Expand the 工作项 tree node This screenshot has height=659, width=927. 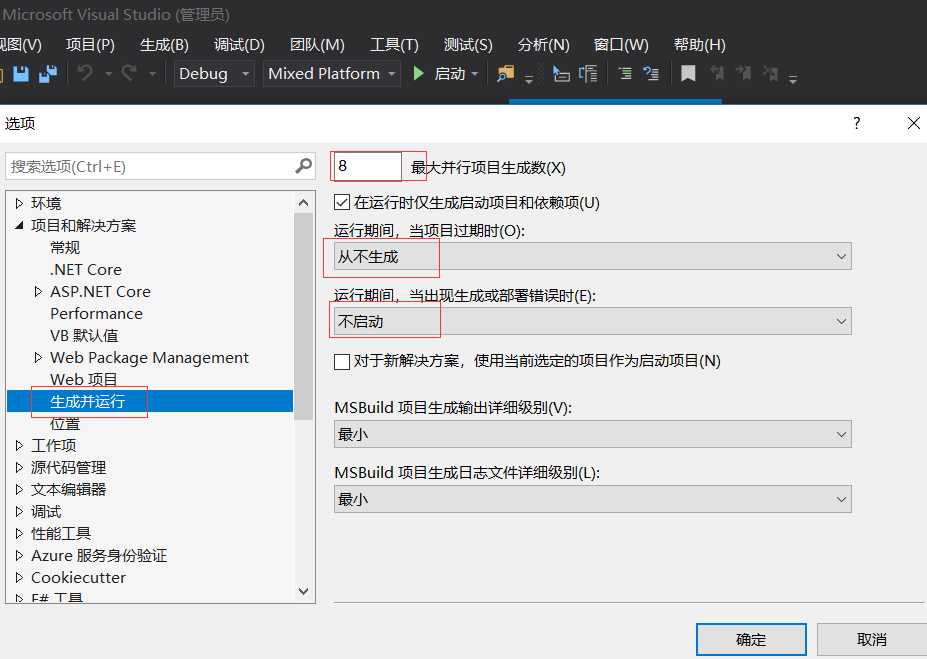[19, 445]
